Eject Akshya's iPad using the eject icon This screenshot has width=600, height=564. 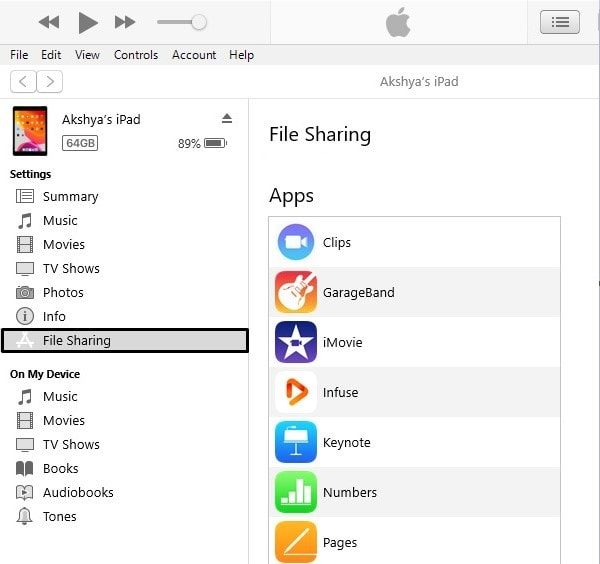227,118
